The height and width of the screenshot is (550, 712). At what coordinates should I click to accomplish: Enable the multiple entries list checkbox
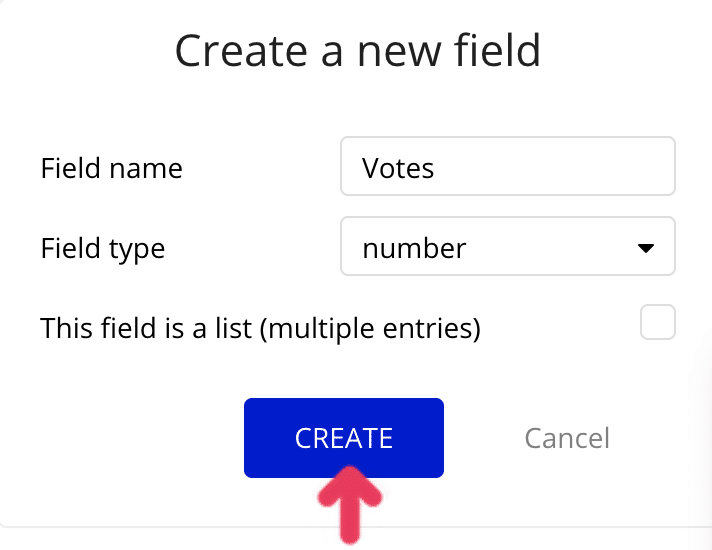click(658, 323)
